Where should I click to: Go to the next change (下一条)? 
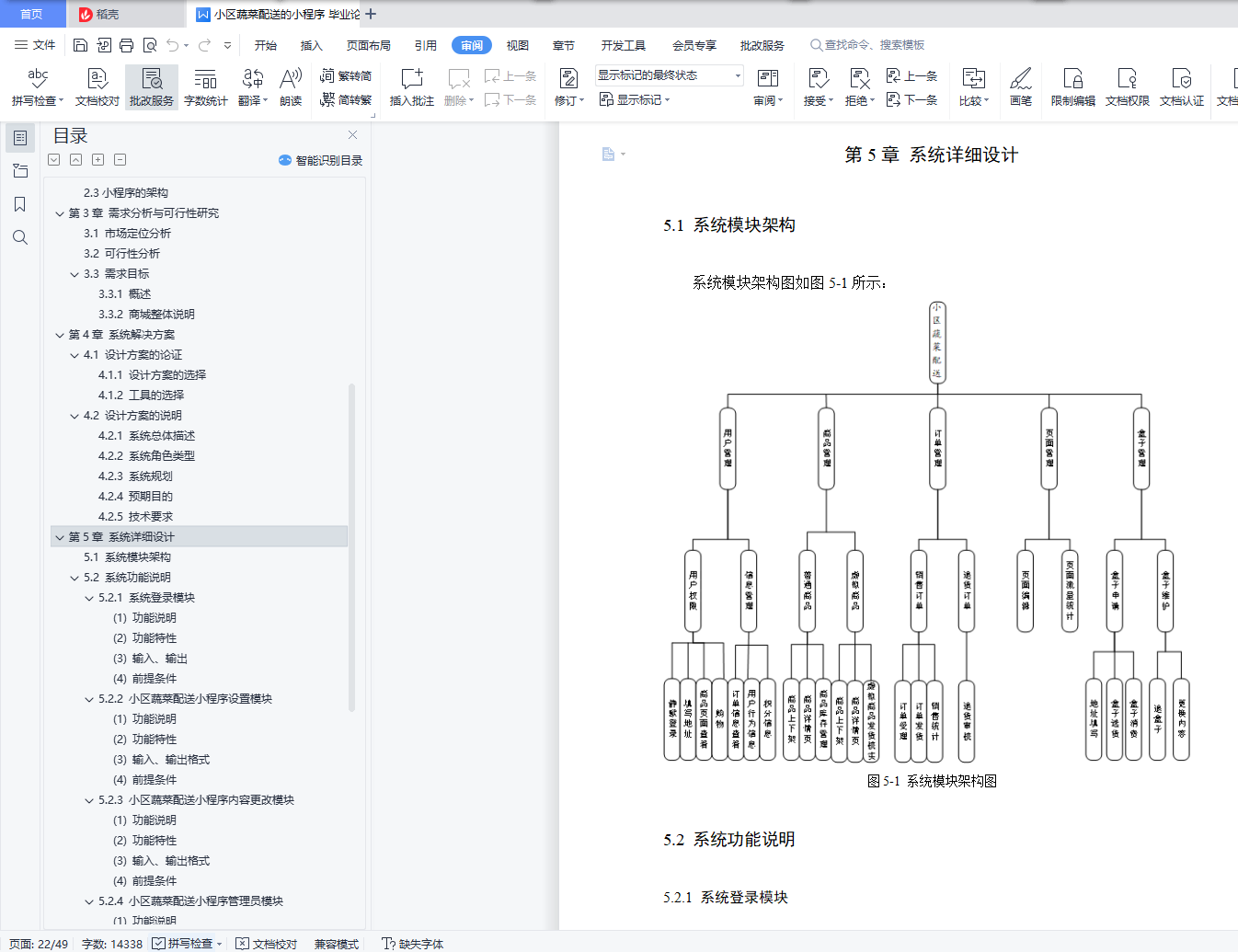tap(911, 99)
